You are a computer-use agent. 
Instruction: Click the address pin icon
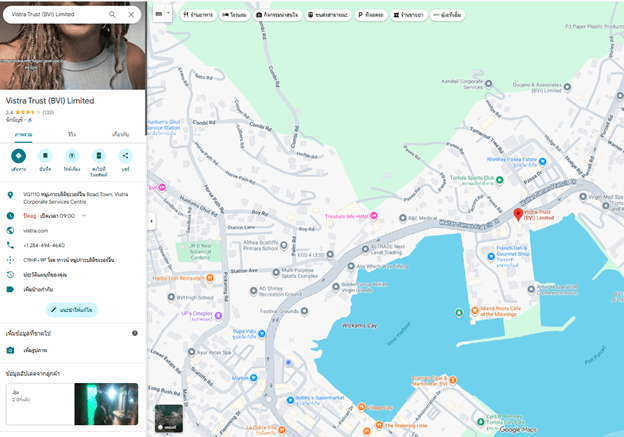click(x=10, y=195)
